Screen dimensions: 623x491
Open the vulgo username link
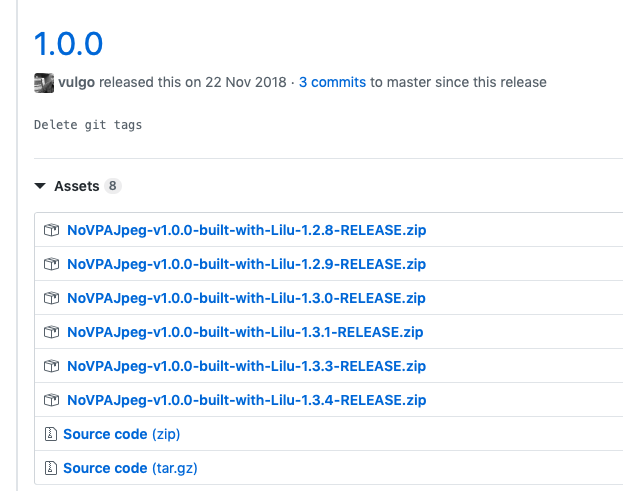point(76,82)
